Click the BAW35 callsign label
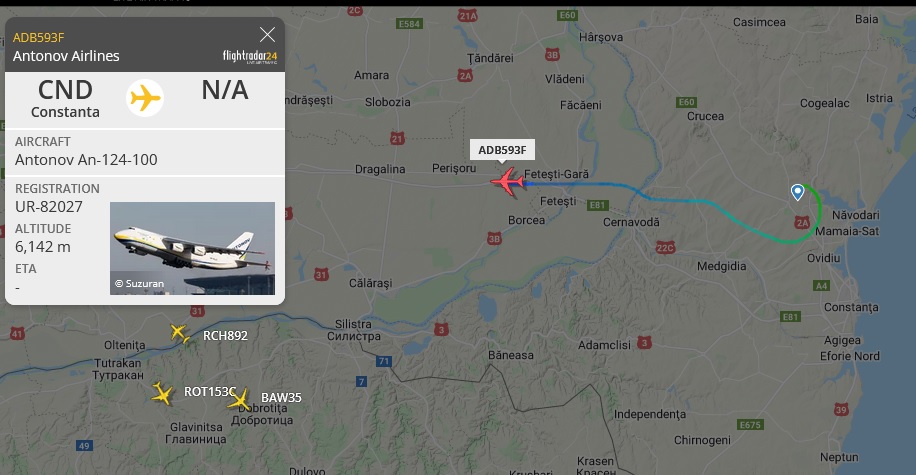Viewport: 916px width, 475px height. click(x=281, y=397)
